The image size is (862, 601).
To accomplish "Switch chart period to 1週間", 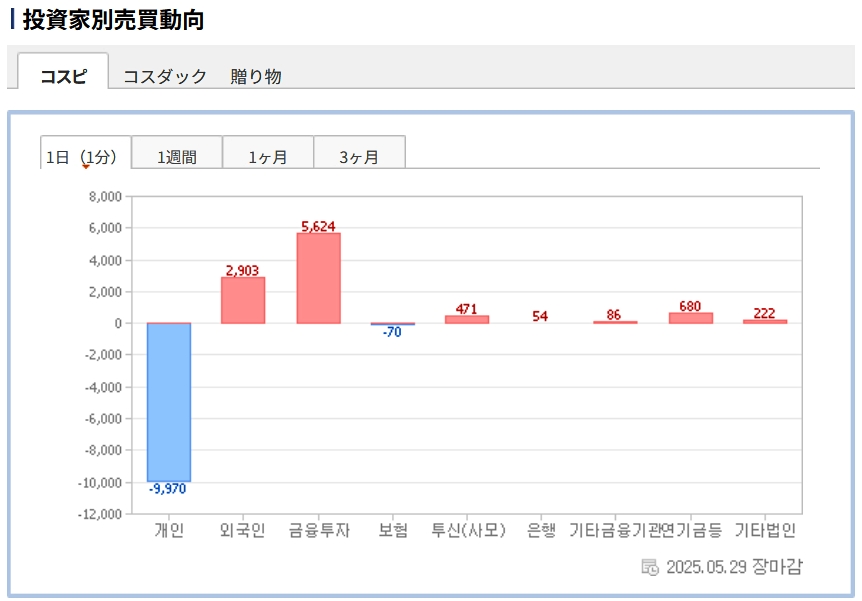I will coord(177,156).
